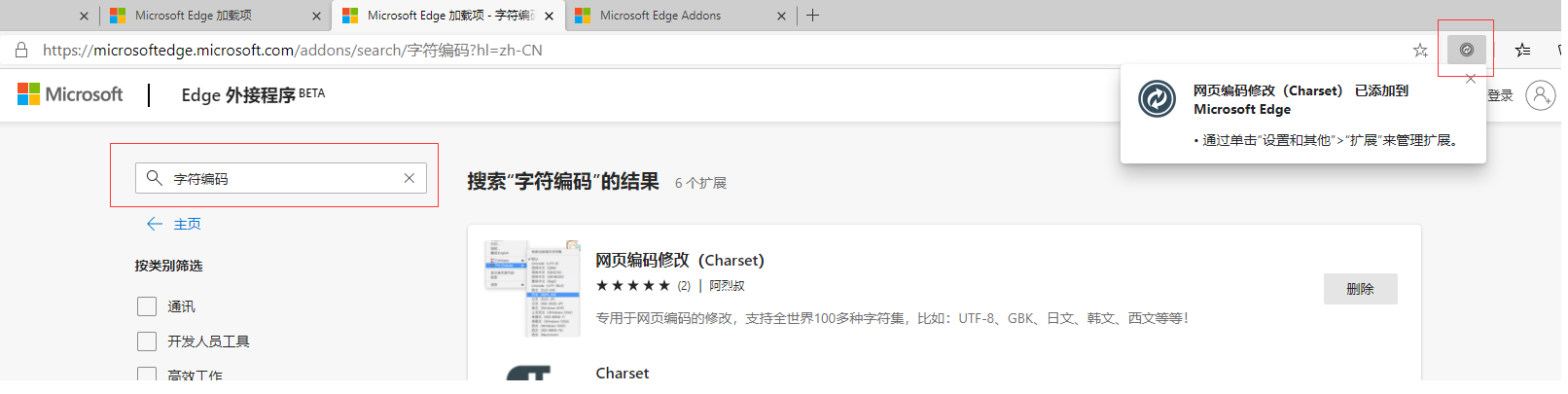Open a new tab with plus button
Screen dimensions: 1568x394
pos(813,16)
